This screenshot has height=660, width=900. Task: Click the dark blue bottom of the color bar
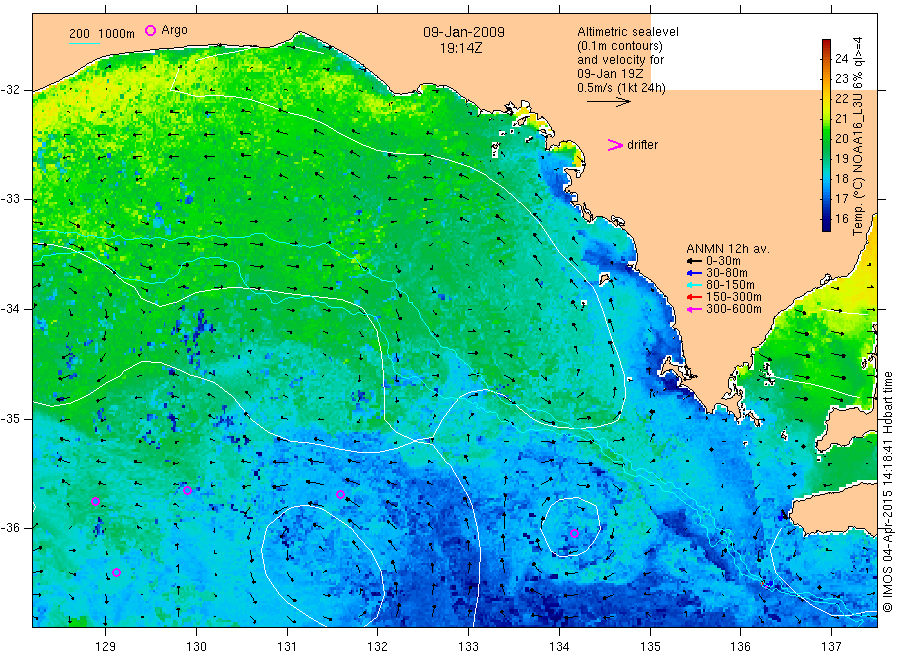(826, 227)
